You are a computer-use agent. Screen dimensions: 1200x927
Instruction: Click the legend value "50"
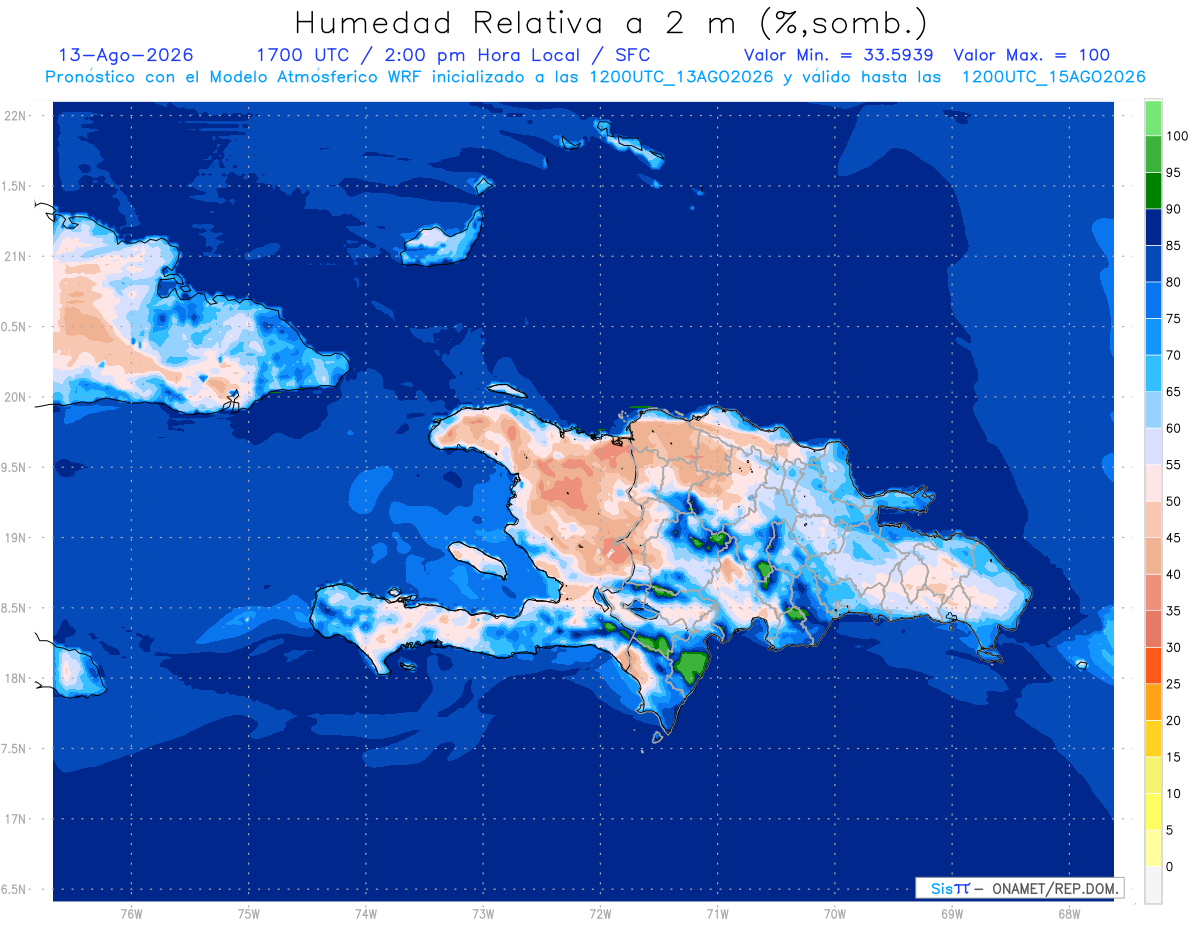1173,501
